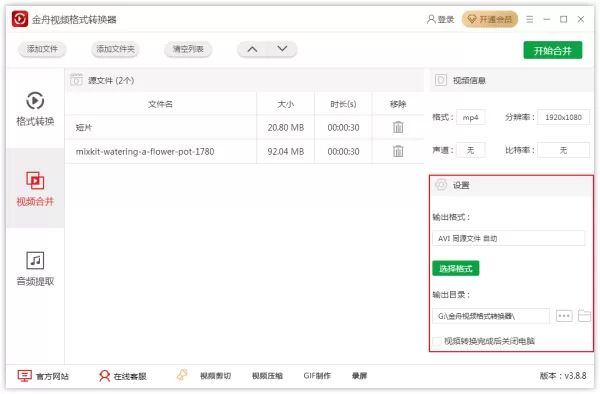This screenshot has height=394, width=600.
Task: Click the 输出目录 path field
Action: pos(491,316)
